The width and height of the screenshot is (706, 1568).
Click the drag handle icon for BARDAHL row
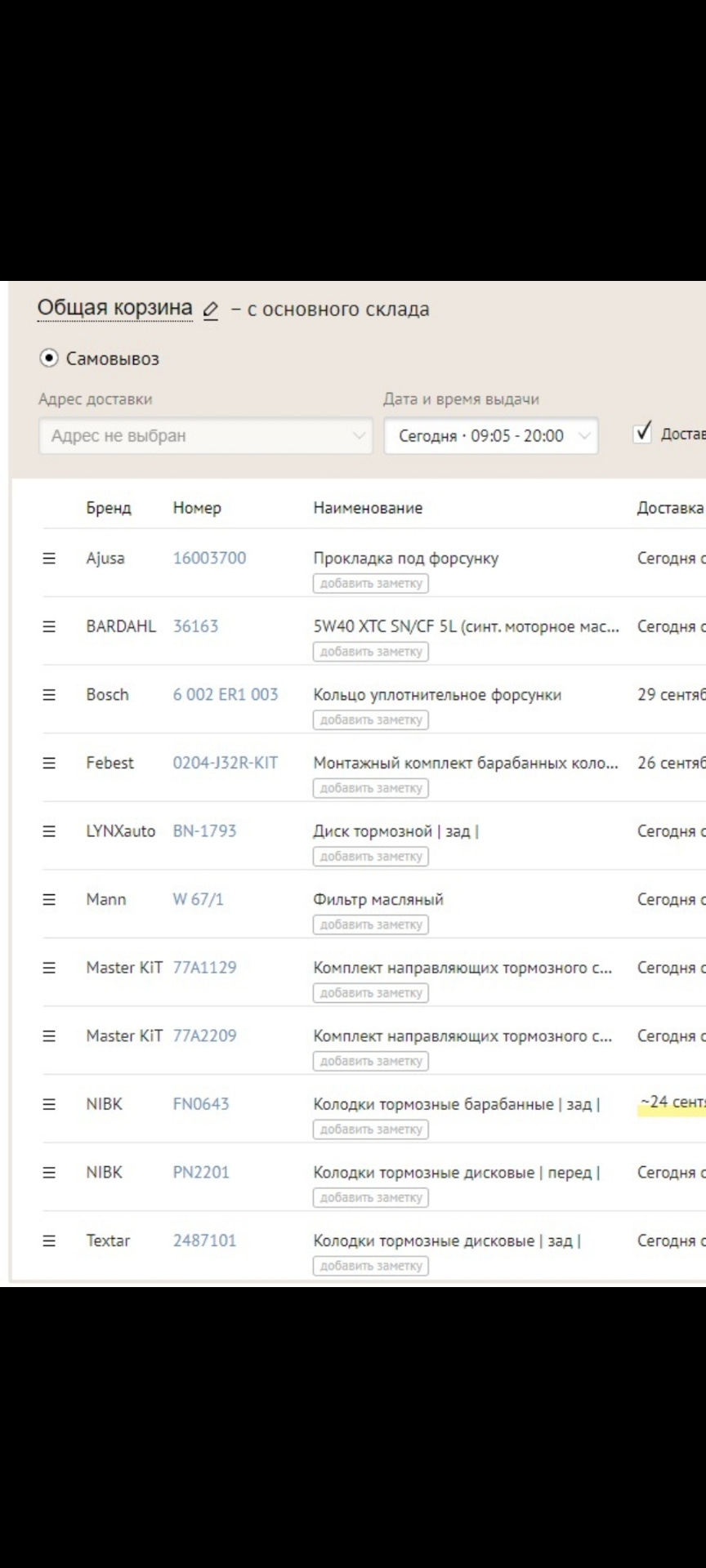(x=49, y=626)
